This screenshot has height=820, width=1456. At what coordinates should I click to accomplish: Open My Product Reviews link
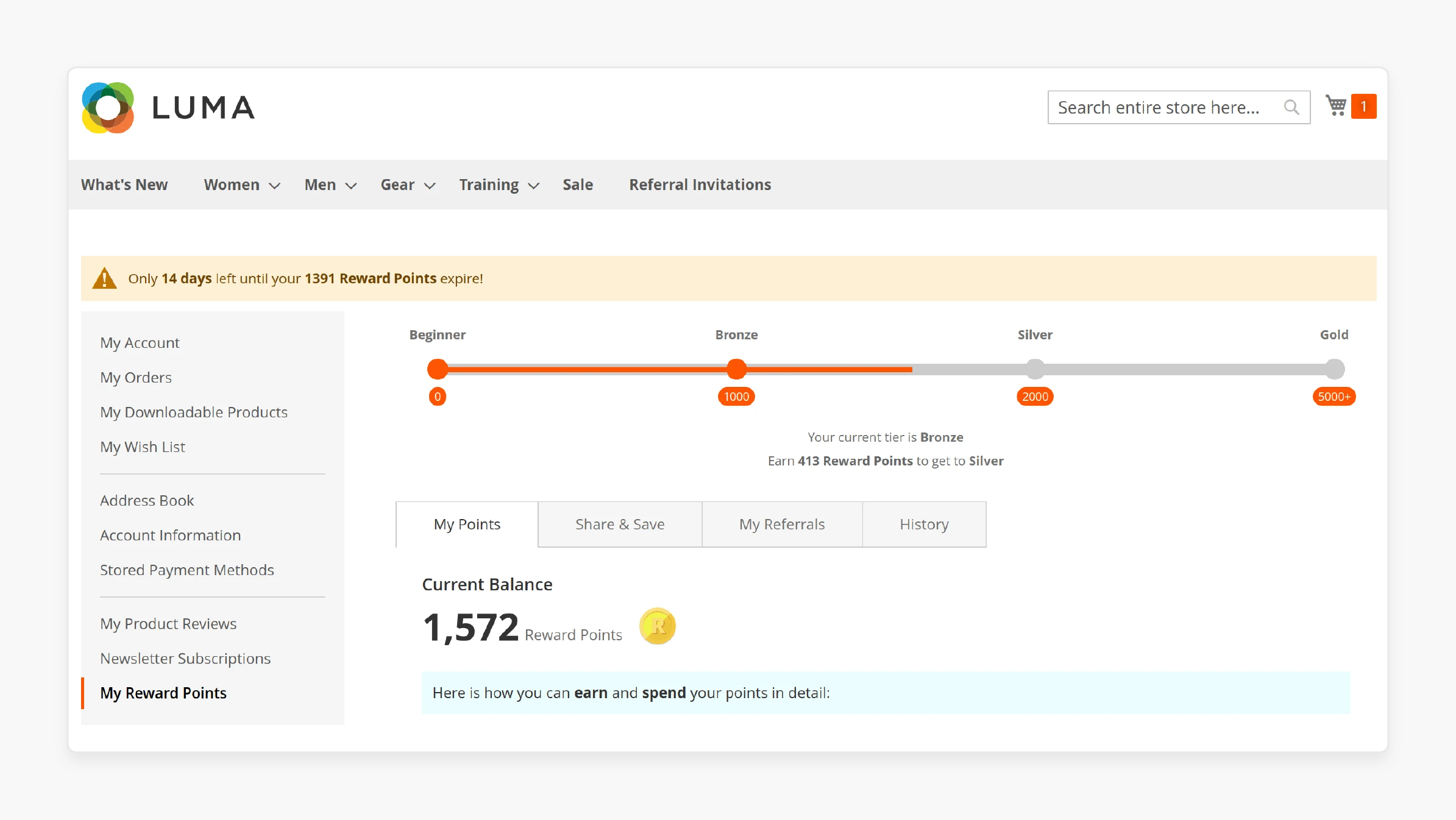click(x=168, y=623)
